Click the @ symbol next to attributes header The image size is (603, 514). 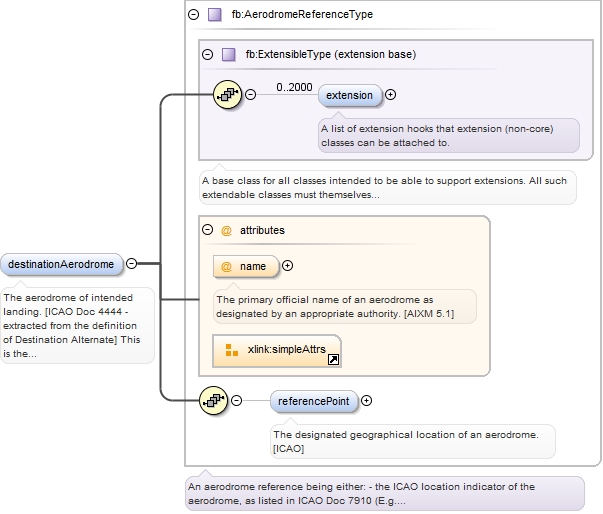click(226, 230)
